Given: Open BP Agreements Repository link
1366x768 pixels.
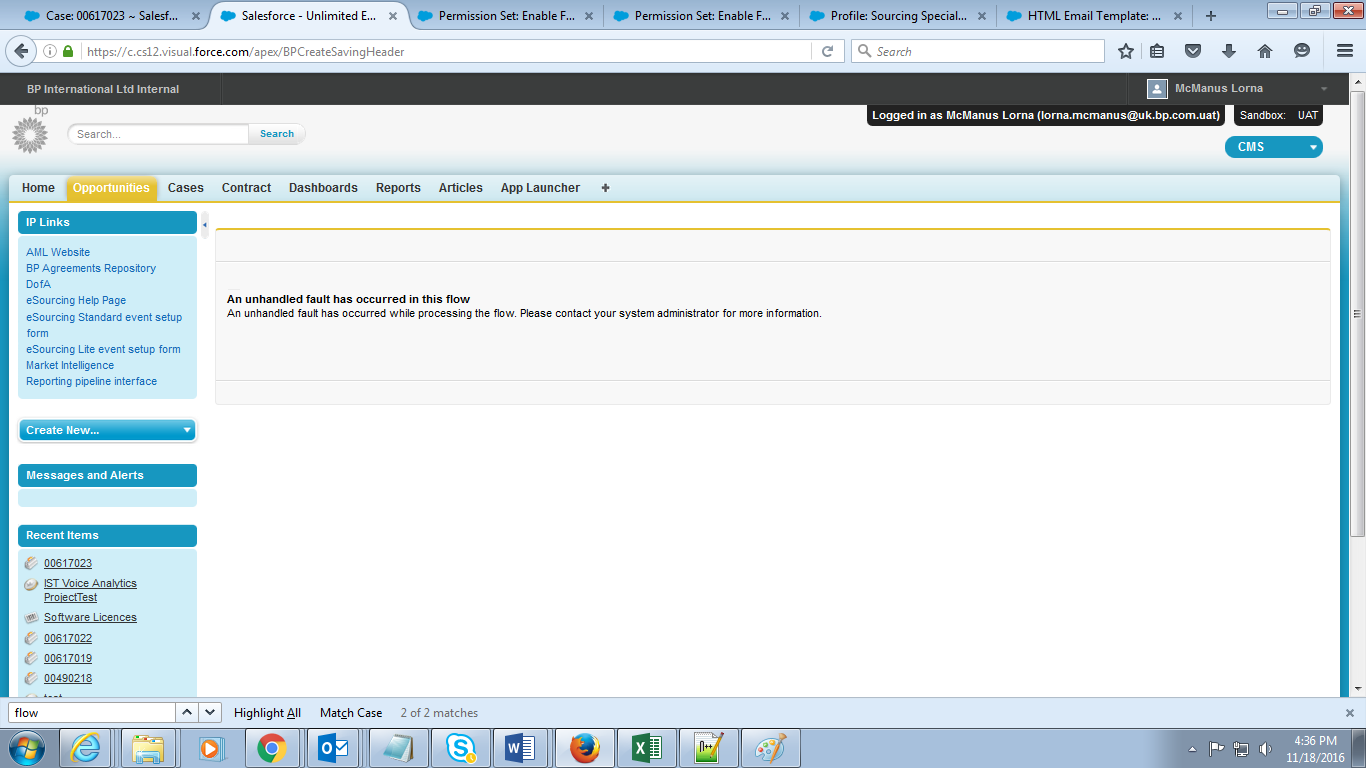Looking at the screenshot, I should [x=91, y=268].
